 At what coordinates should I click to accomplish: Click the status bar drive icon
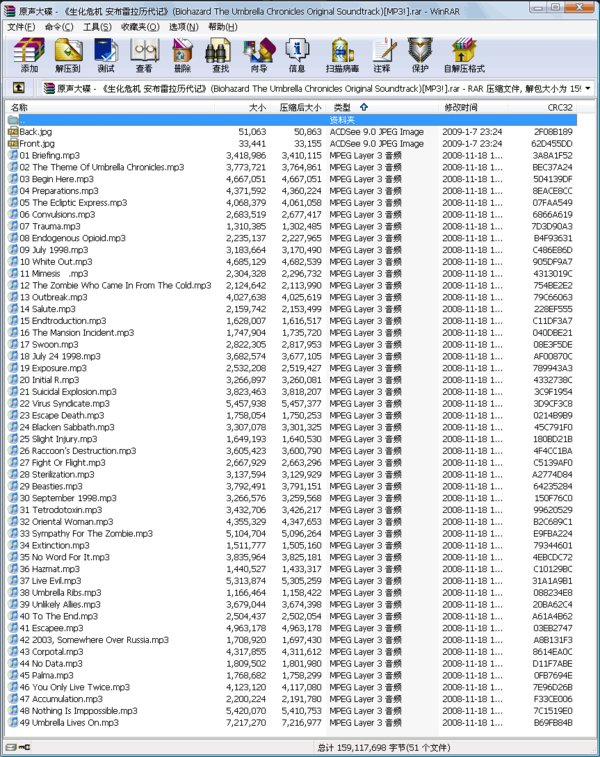pyautogui.click(x=12, y=747)
